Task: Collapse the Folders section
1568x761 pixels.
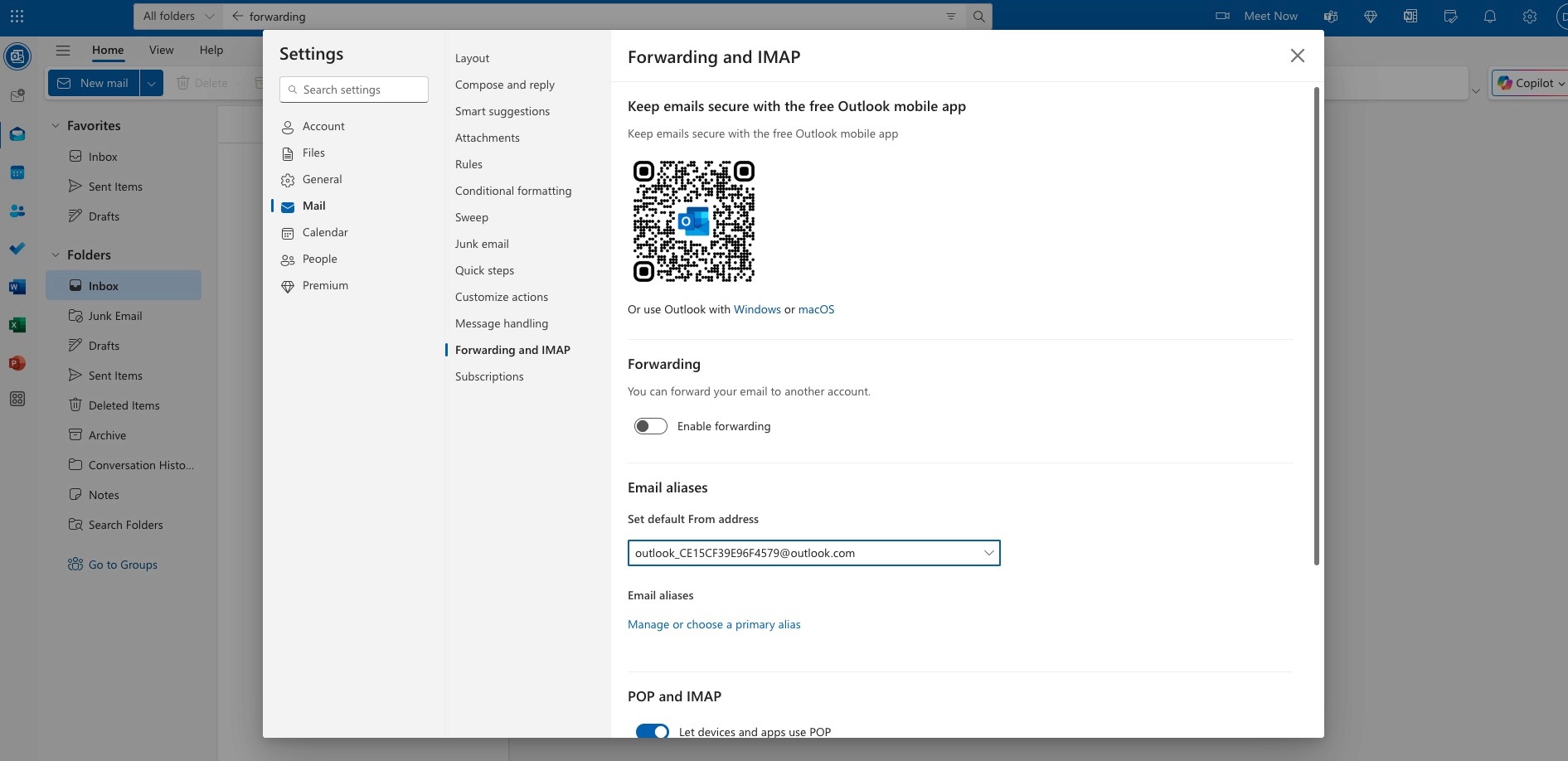Action: click(x=56, y=255)
